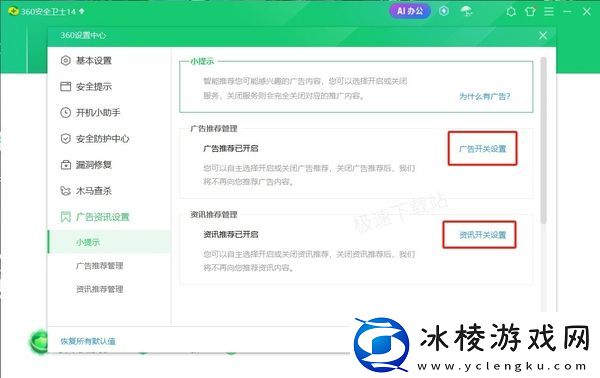Screen dimensions: 600x378
Task: Open the 基本设置 category
Action: tap(94, 60)
